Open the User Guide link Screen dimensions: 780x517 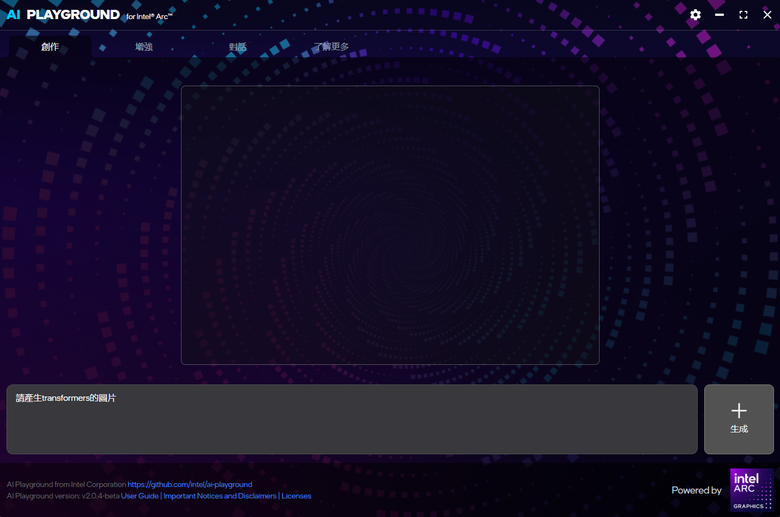pyautogui.click(x=139, y=496)
